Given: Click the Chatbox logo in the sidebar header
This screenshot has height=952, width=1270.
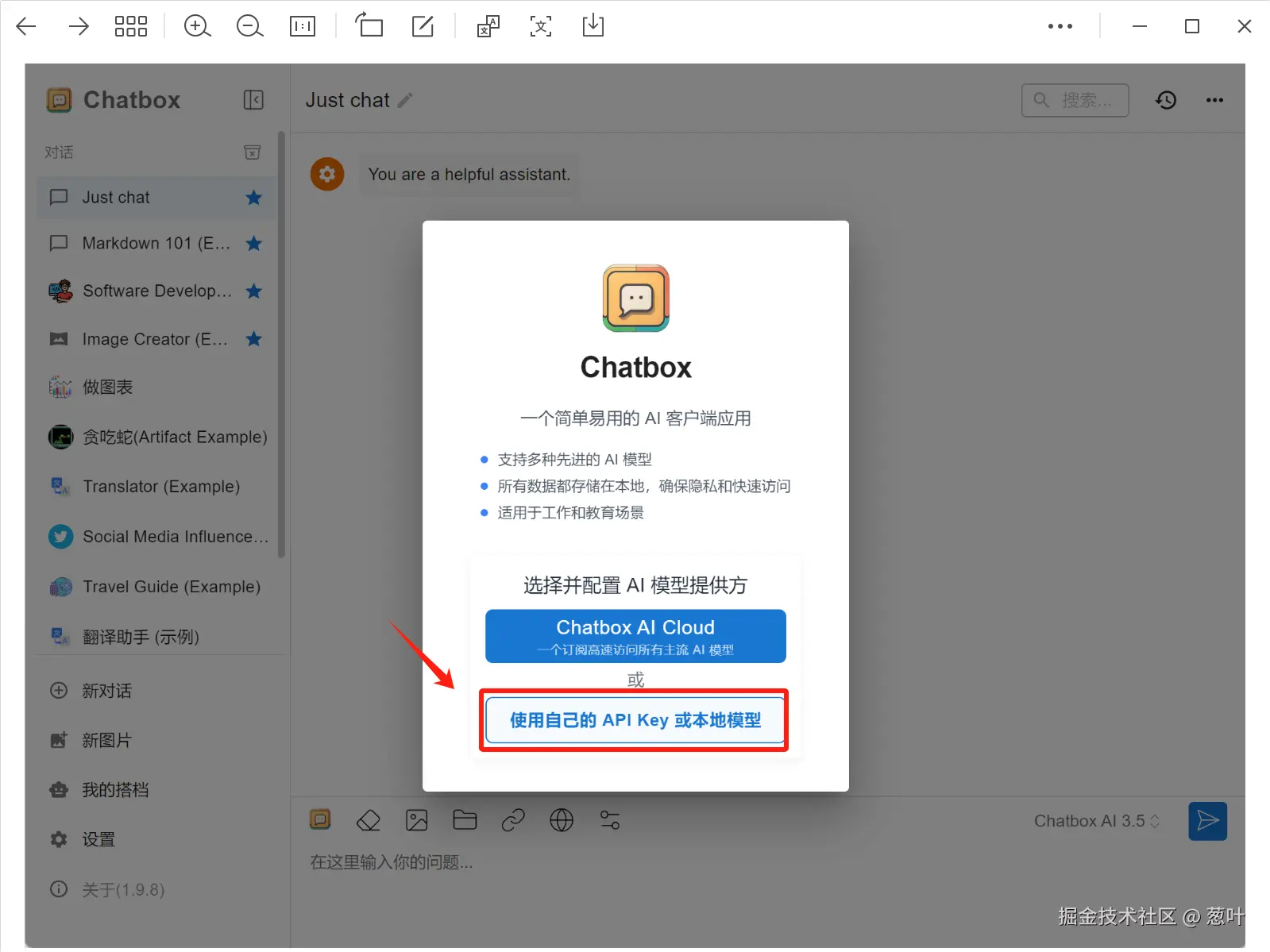Looking at the screenshot, I should pos(59,100).
